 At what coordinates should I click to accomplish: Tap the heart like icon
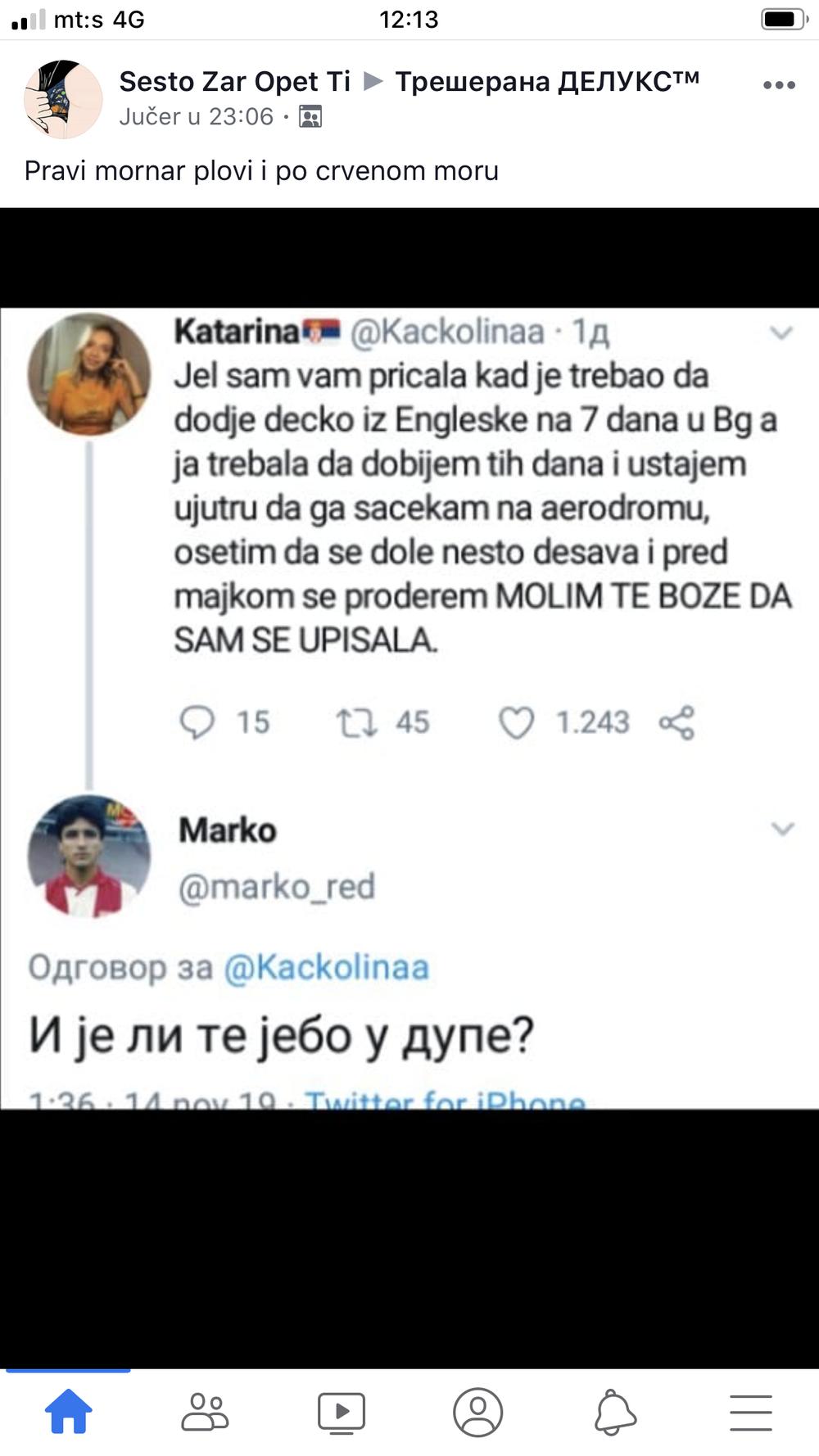tap(516, 722)
